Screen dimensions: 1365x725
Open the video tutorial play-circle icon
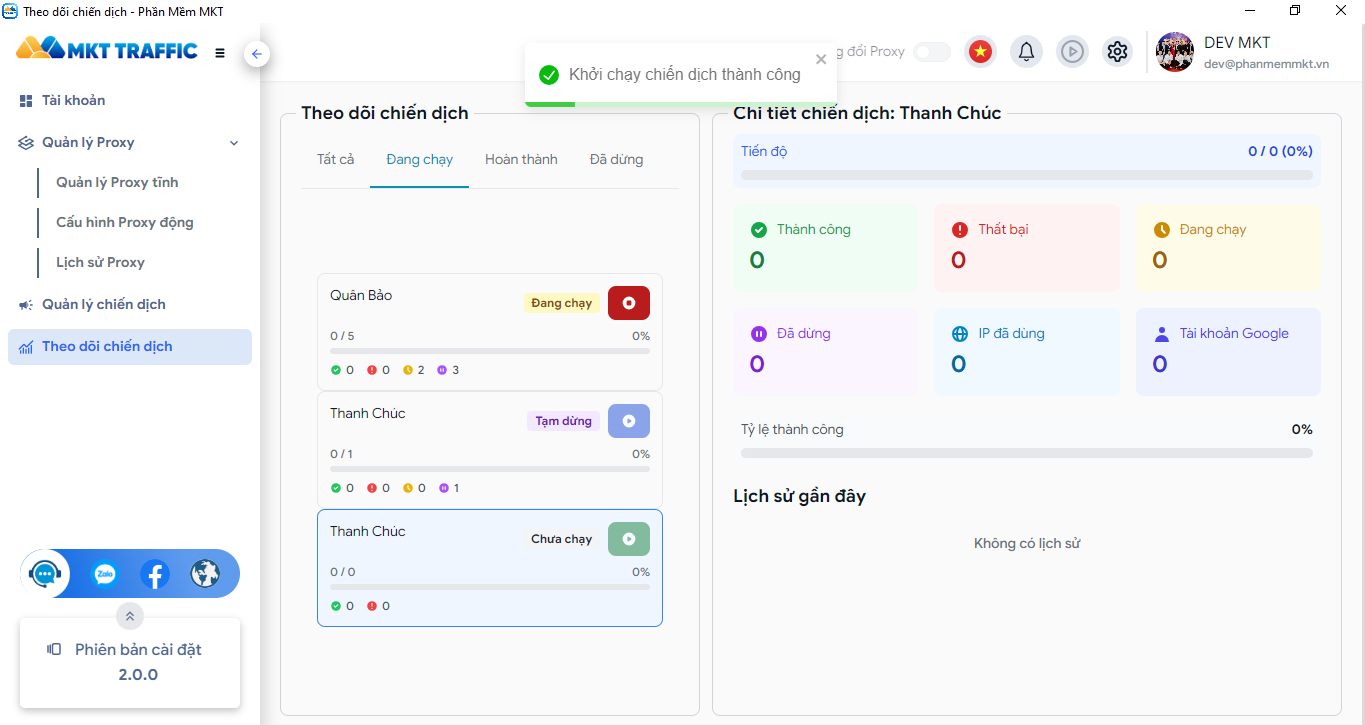click(1072, 51)
